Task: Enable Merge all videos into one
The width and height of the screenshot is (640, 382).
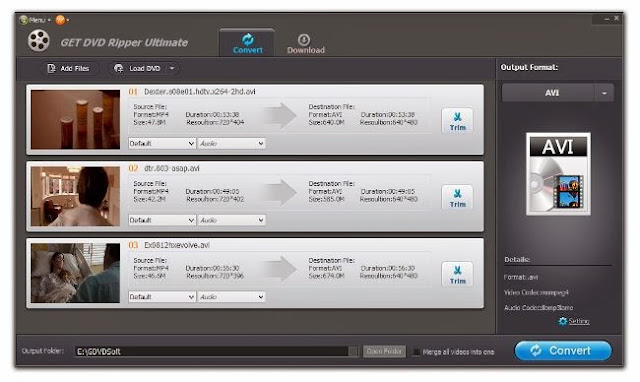Action: (x=417, y=352)
